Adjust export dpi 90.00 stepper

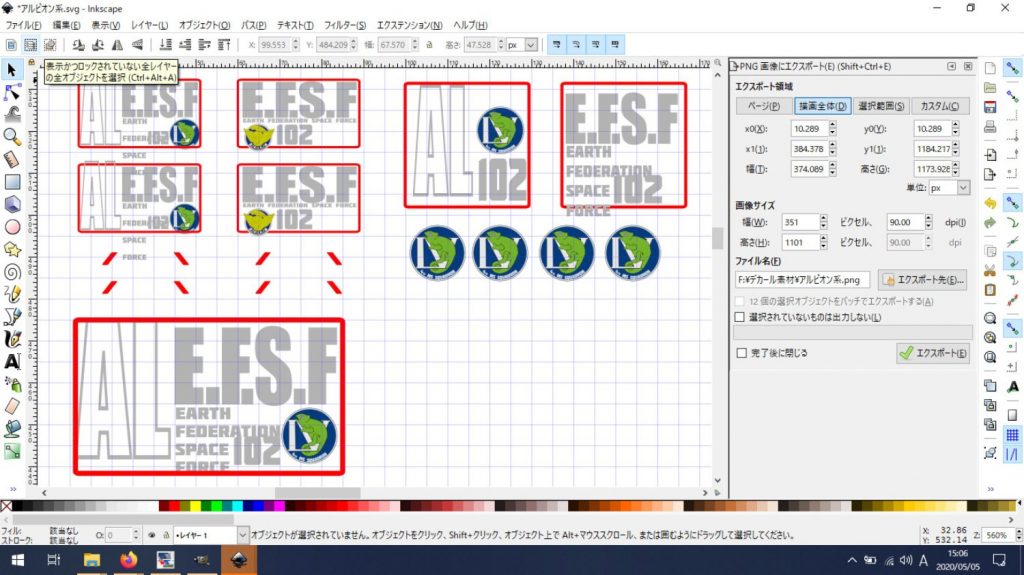(929, 222)
